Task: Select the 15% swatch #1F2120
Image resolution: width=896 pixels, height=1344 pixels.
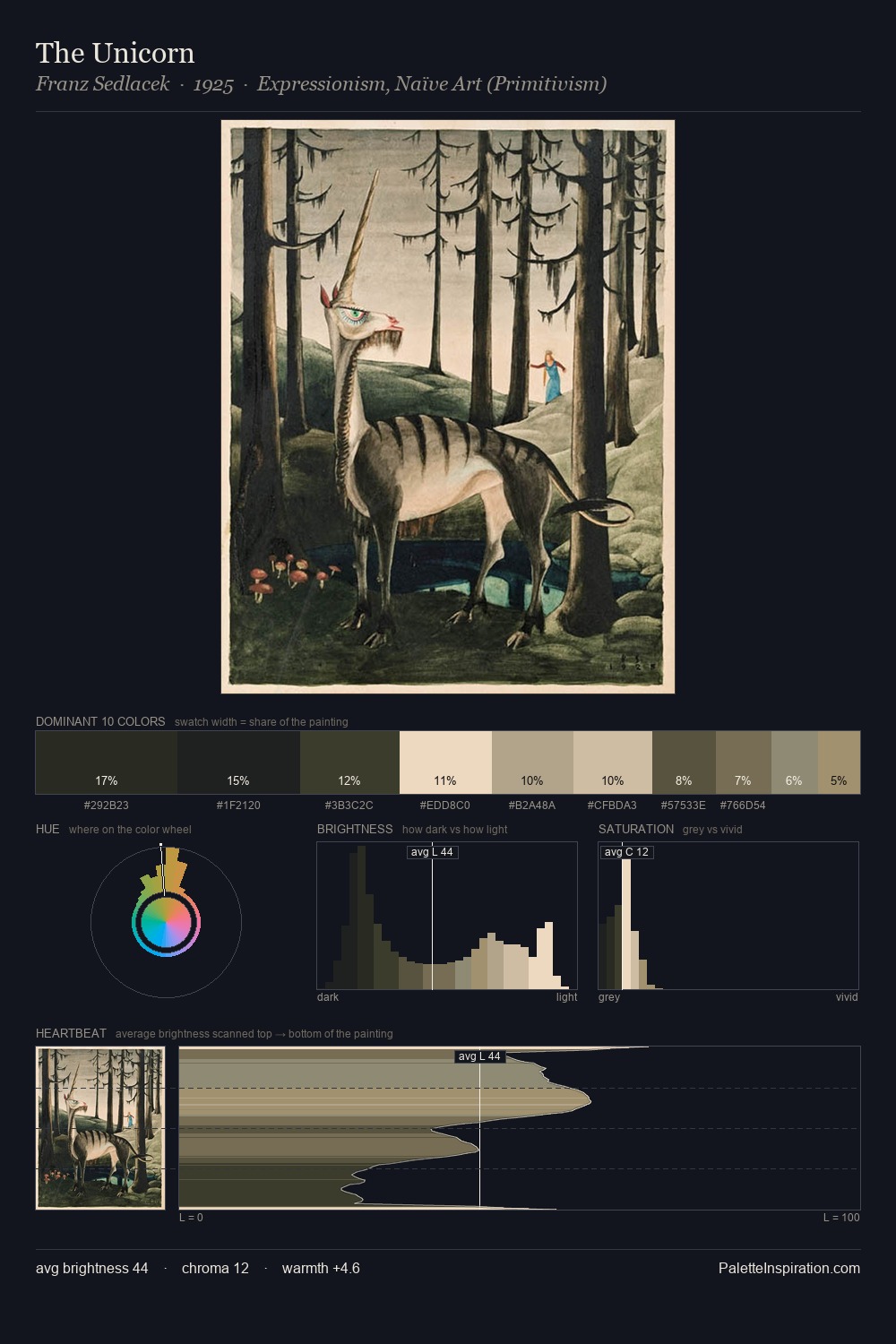Action: point(238,762)
